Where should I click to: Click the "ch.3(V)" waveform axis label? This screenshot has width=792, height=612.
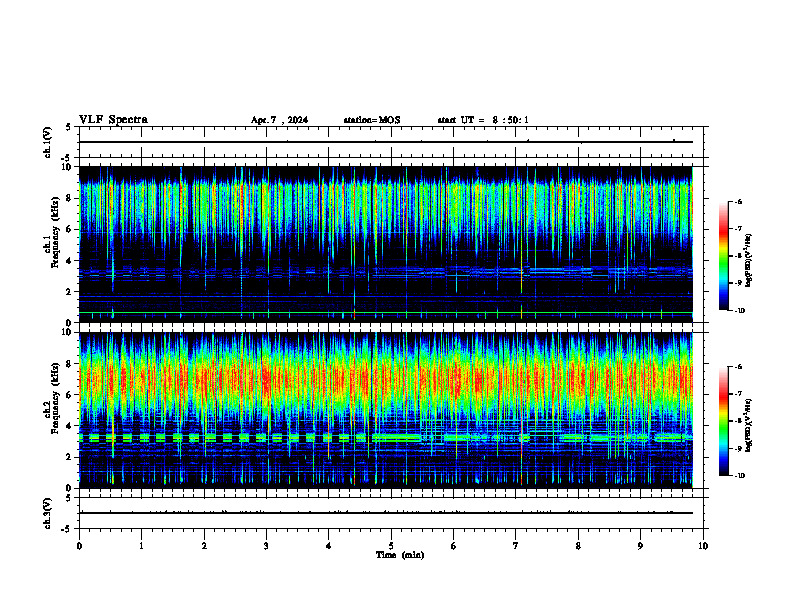(x=48, y=513)
